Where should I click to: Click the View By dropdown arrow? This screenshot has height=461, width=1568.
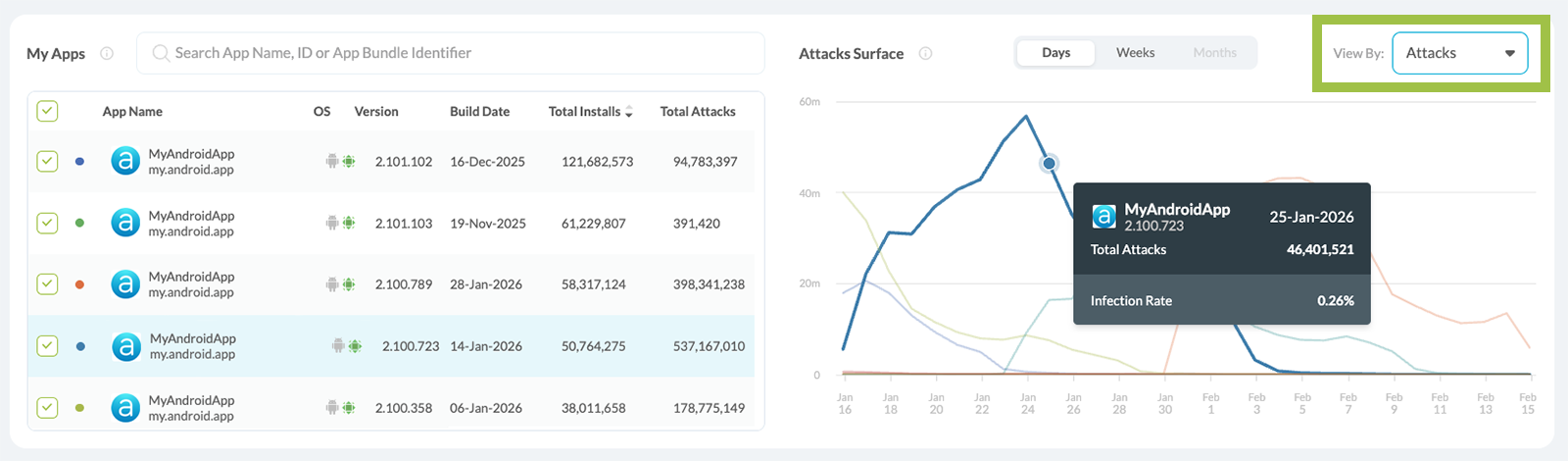click(x=1510, y=53)
